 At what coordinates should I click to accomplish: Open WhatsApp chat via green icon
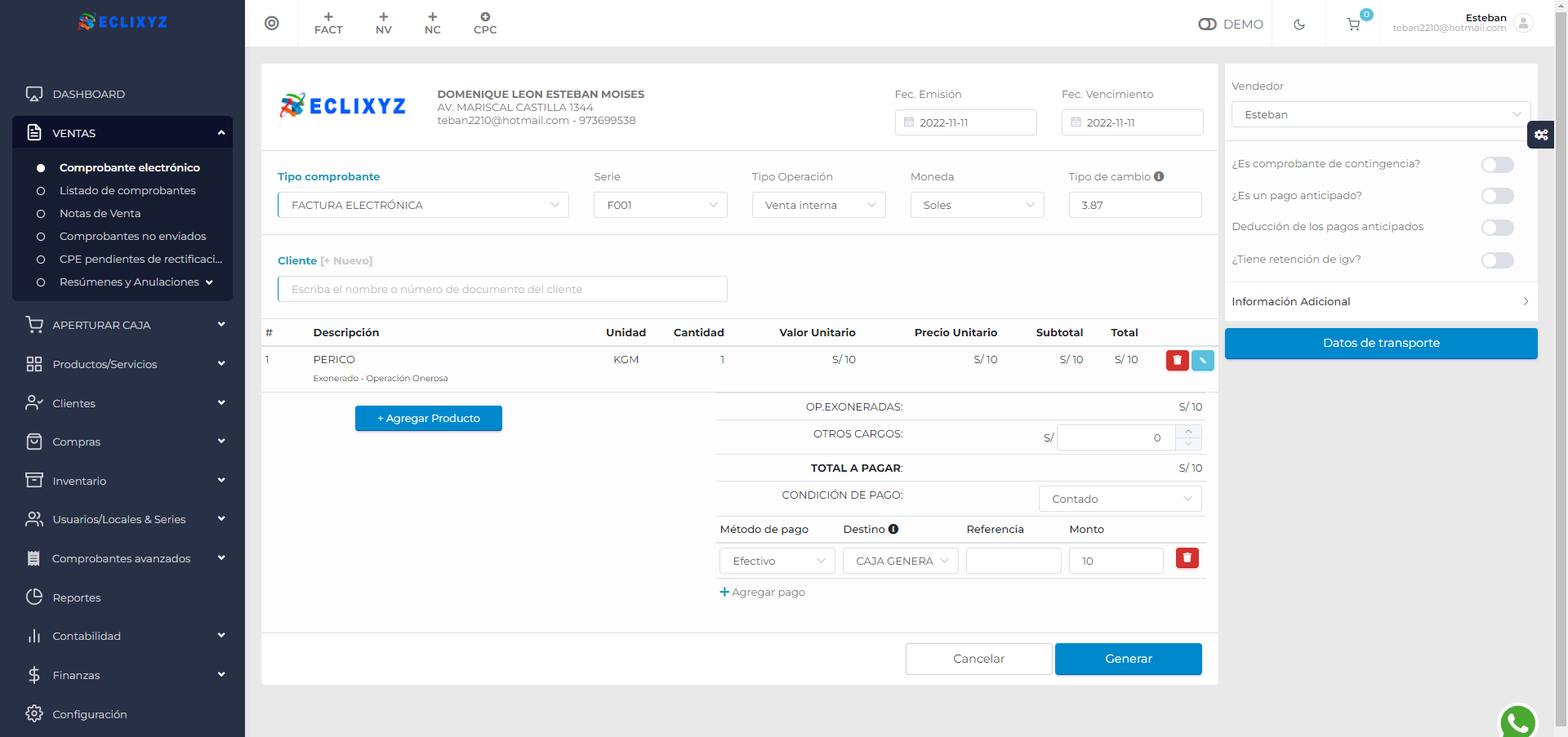coord(1517,721)
